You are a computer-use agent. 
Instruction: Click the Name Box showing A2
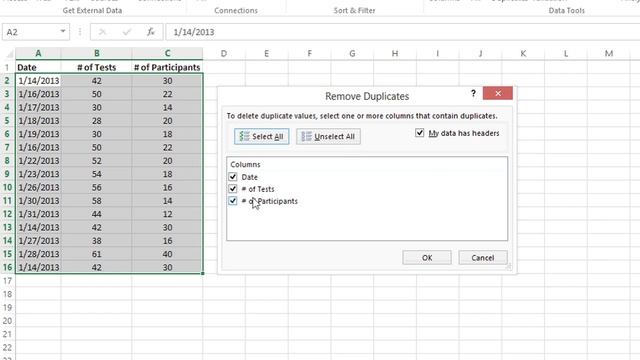[31, 32]
